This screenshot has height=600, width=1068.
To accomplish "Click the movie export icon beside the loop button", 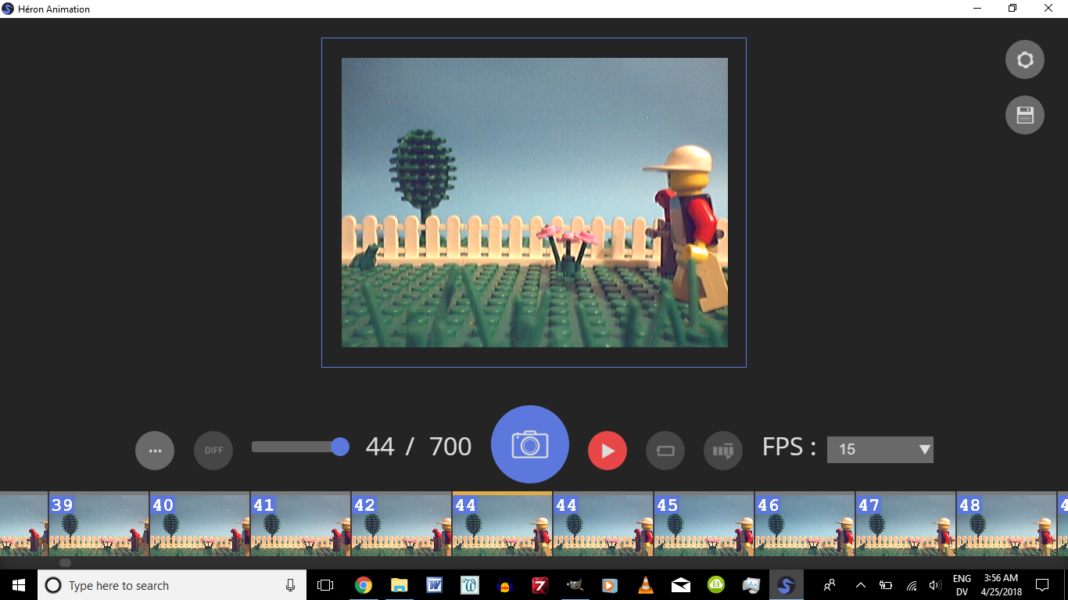I will coord(723,450).
